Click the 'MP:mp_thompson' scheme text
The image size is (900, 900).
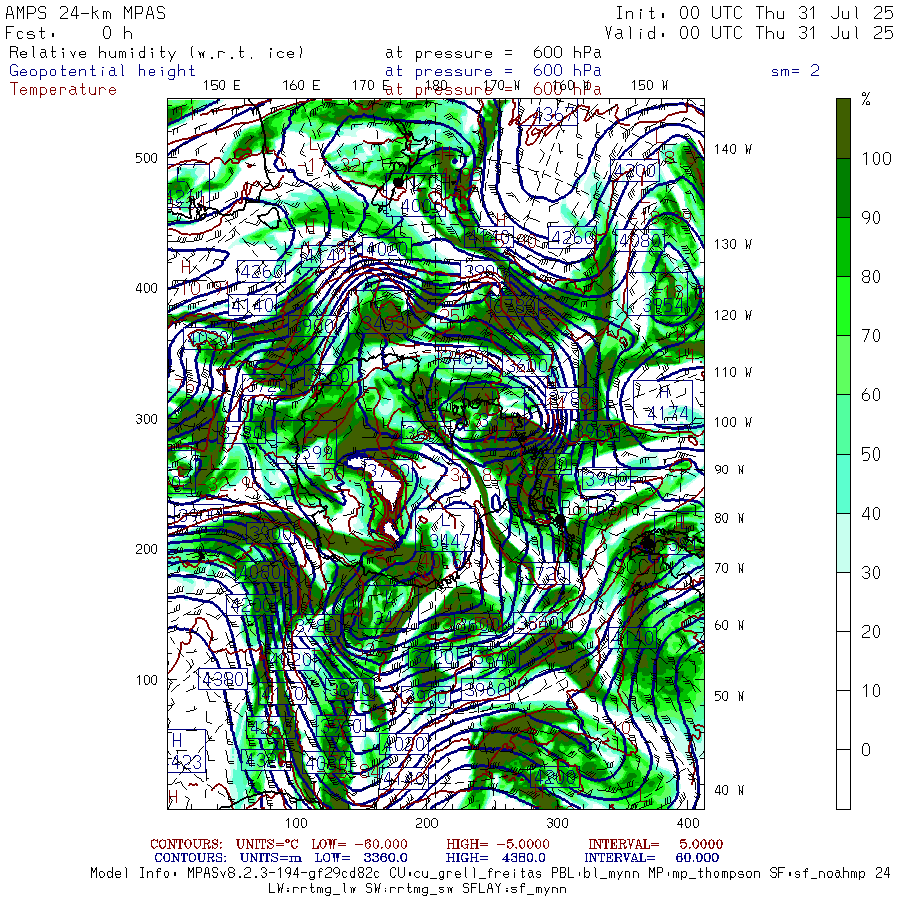tap(703, 874)
